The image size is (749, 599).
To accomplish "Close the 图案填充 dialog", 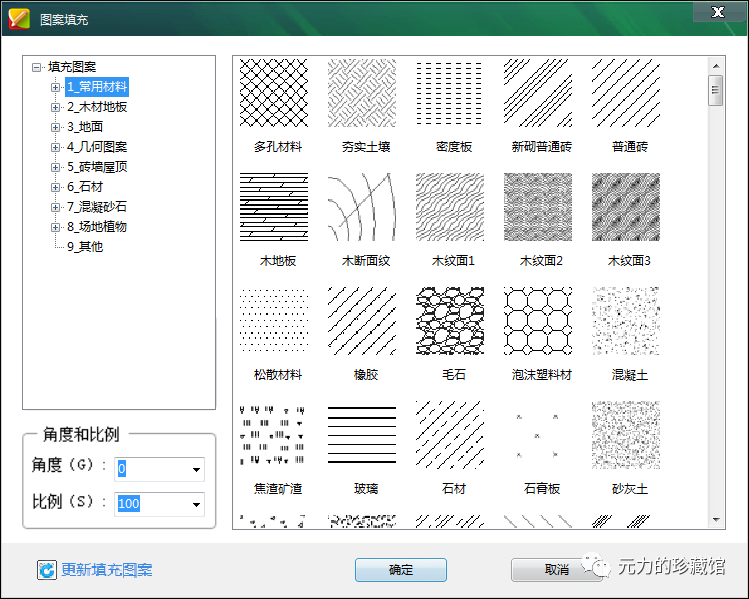I will (718, 12).
